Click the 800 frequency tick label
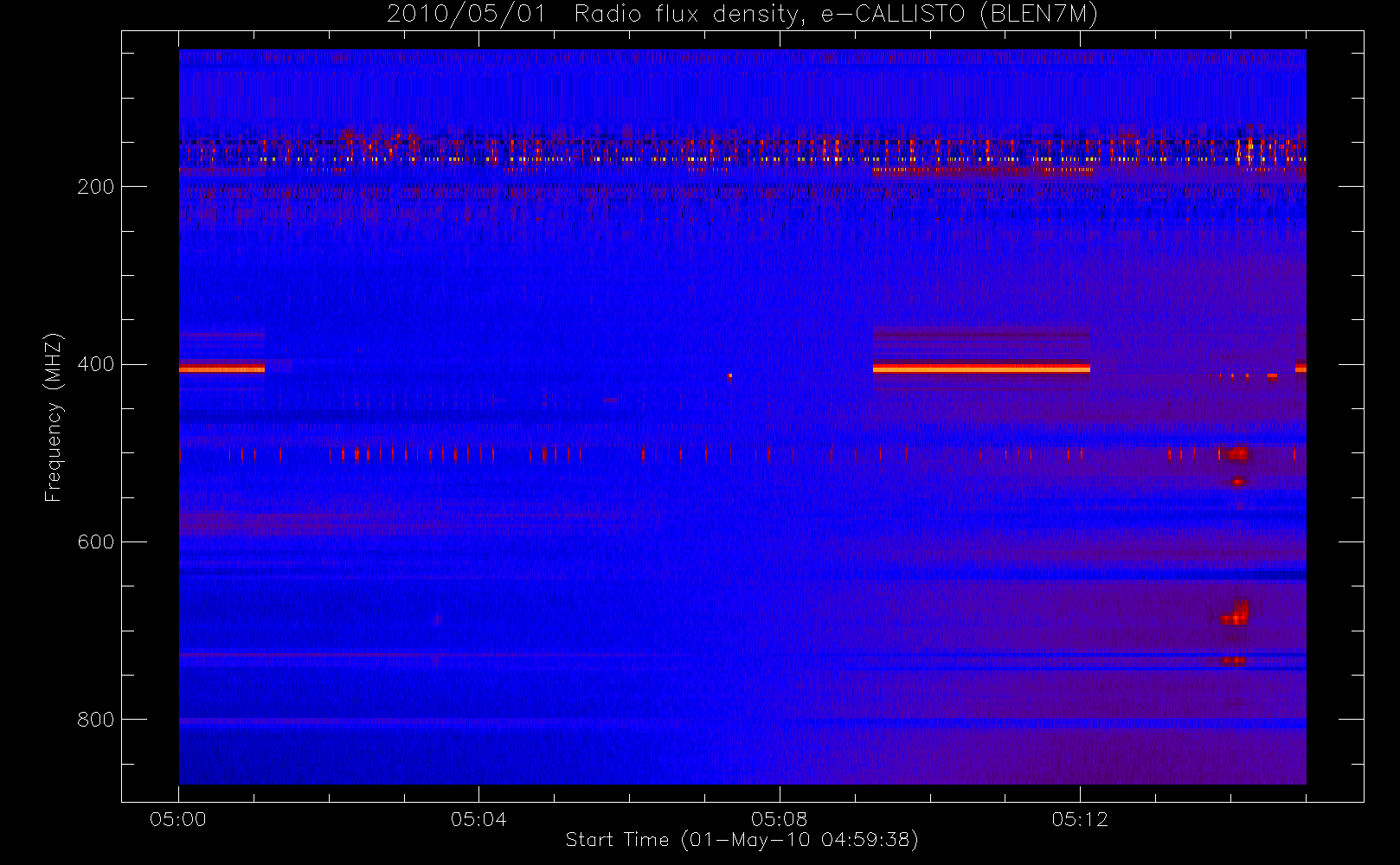This screenshot has height=865, width=1400. pyautogui.click(x=95, y=720)
